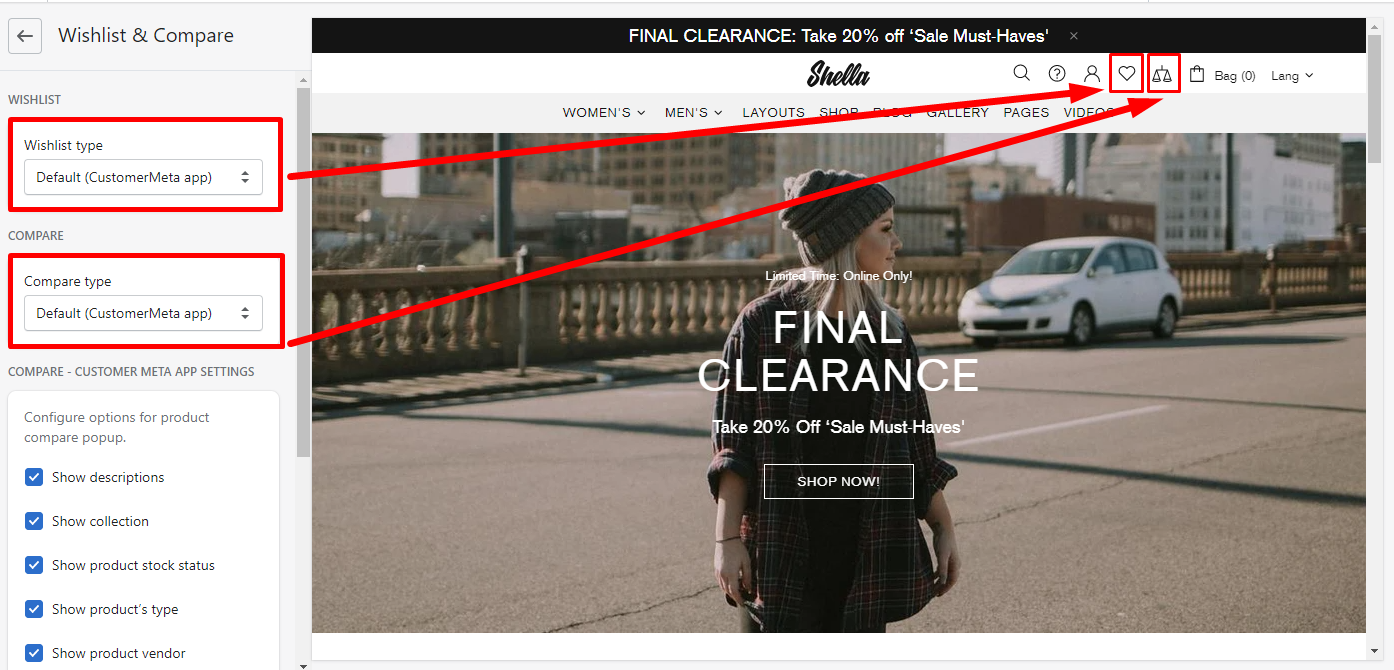1394x670 pixels.
Task: Open the wishlist heart icon
Action: tap(1127, 73)
